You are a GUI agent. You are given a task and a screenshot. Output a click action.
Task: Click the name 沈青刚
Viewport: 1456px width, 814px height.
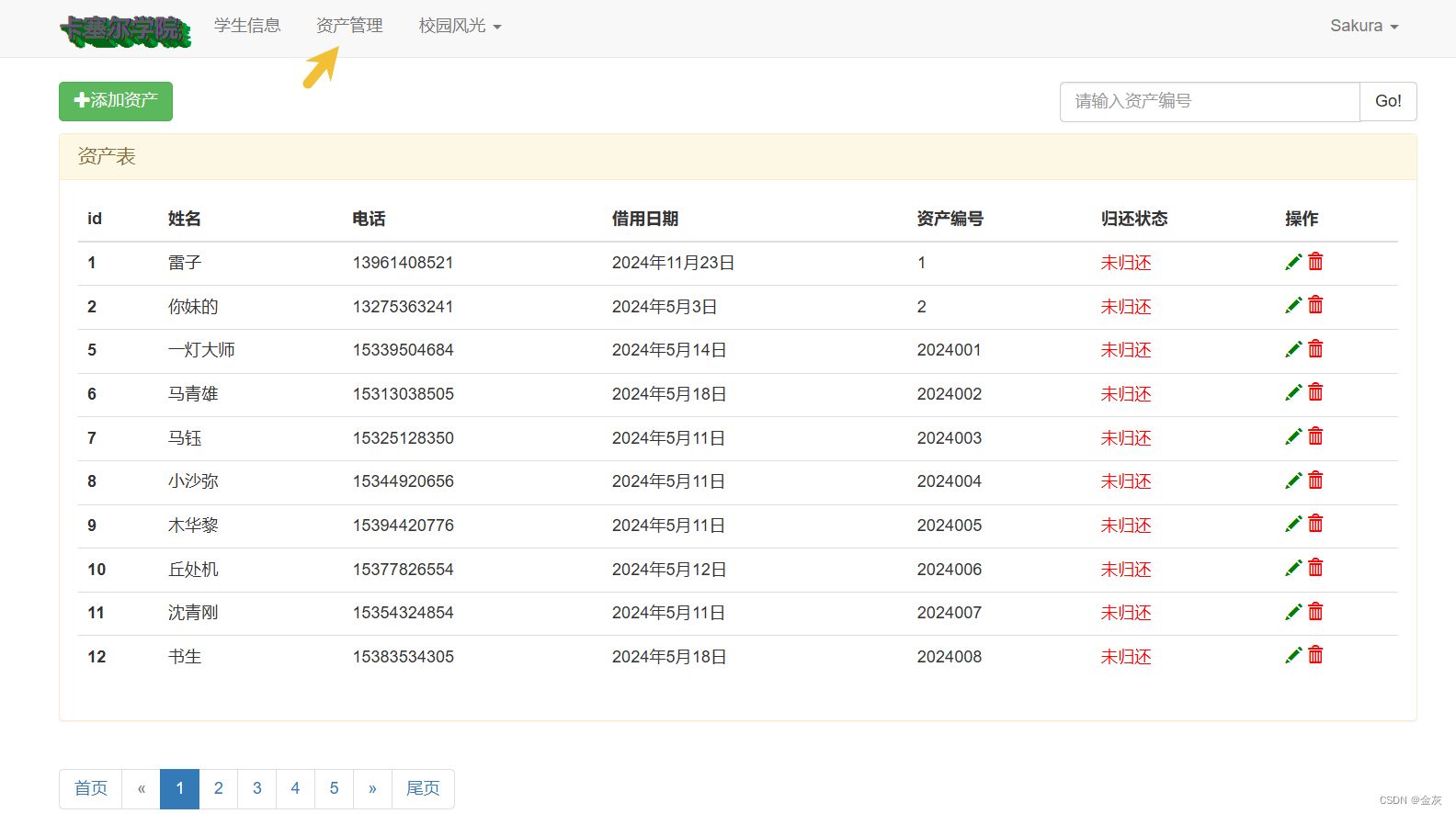193,613
